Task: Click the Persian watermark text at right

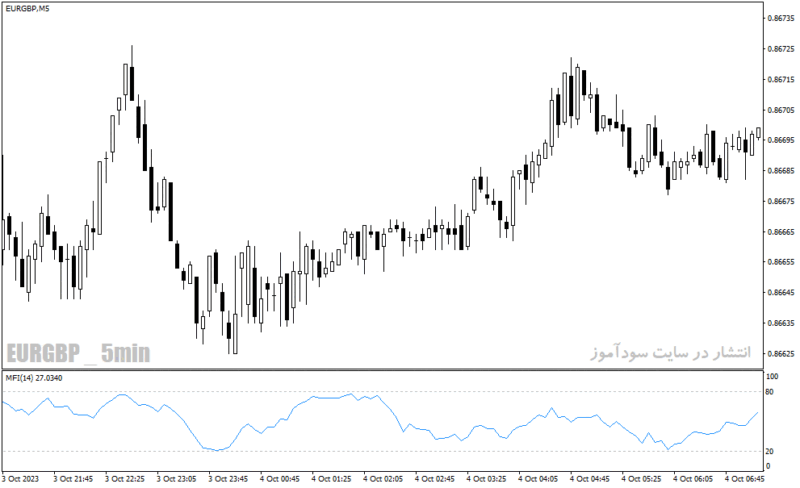Action: tap(670, 352)
